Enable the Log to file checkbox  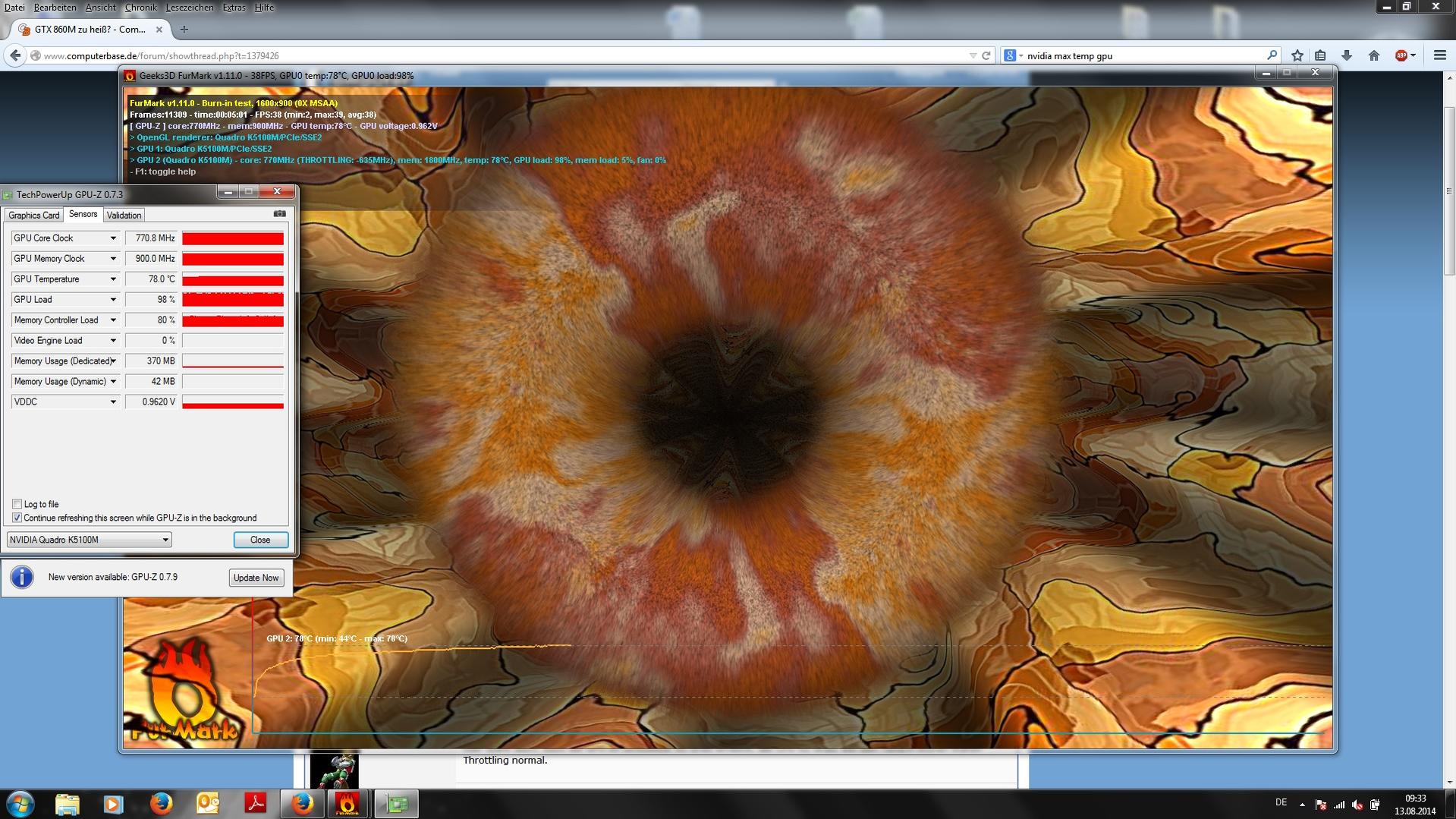point(17,504)
